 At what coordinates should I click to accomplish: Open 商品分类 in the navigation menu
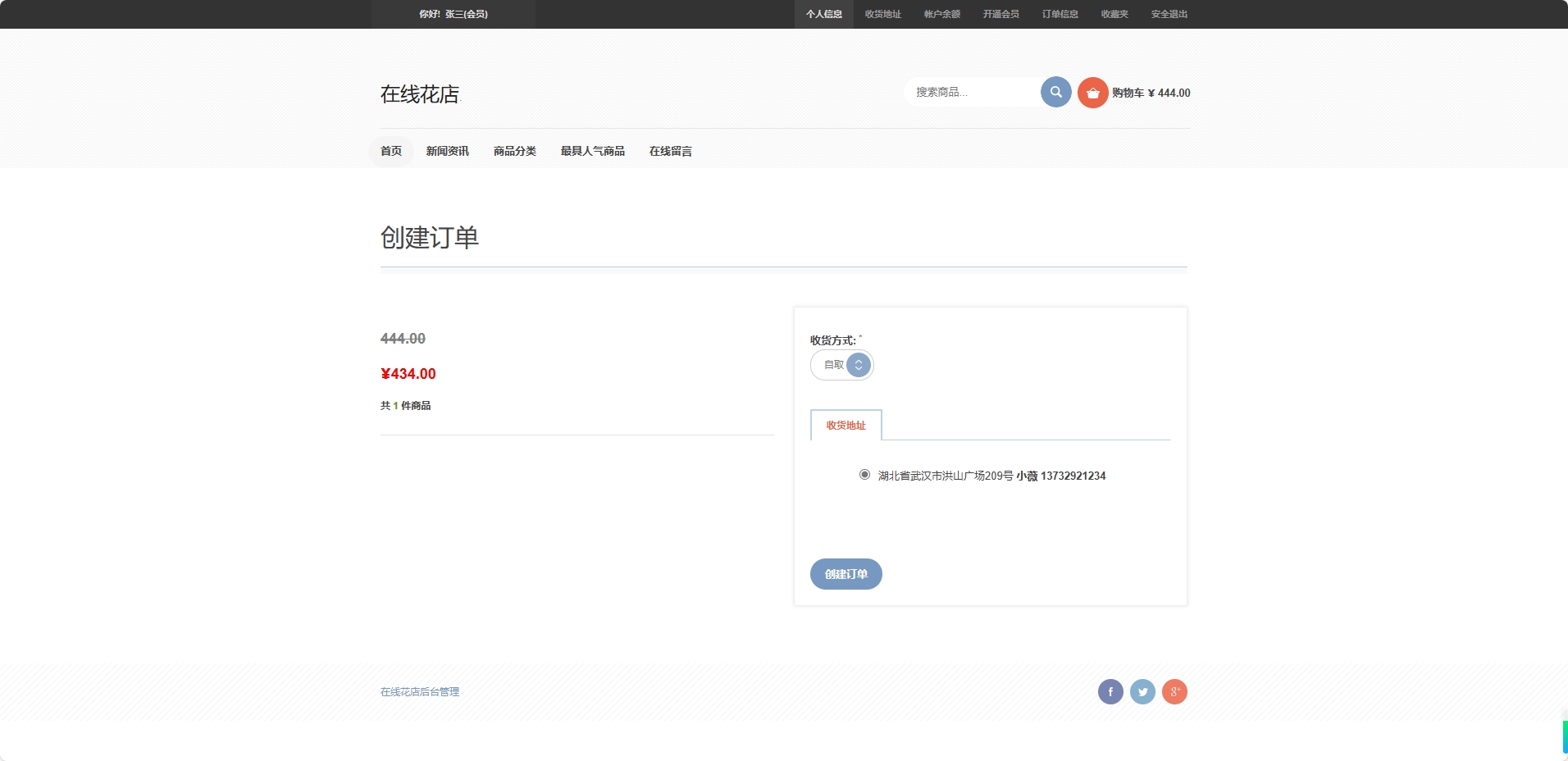(x=514, y=151)
